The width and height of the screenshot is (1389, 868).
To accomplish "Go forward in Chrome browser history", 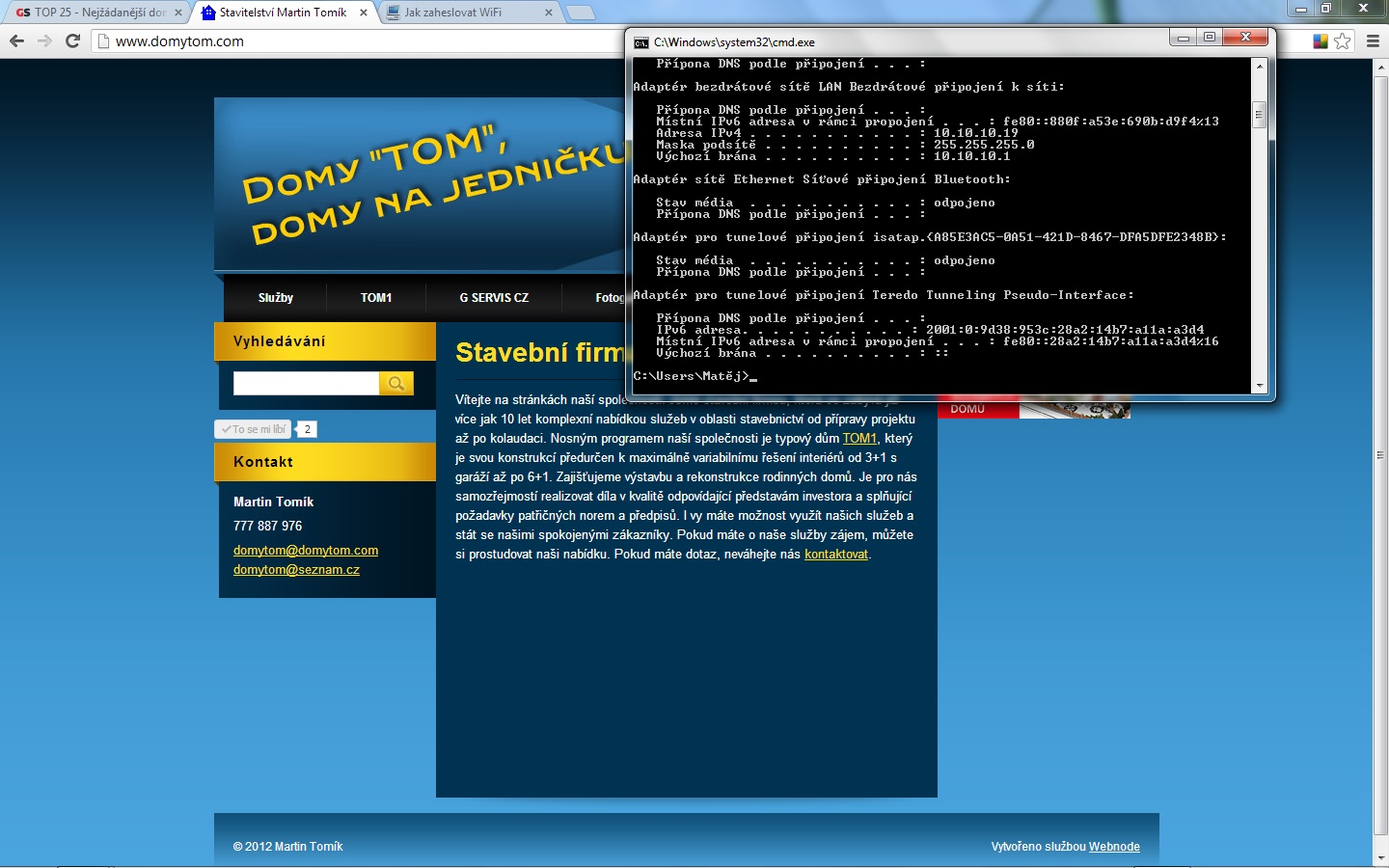I will (x=44, y=41).
